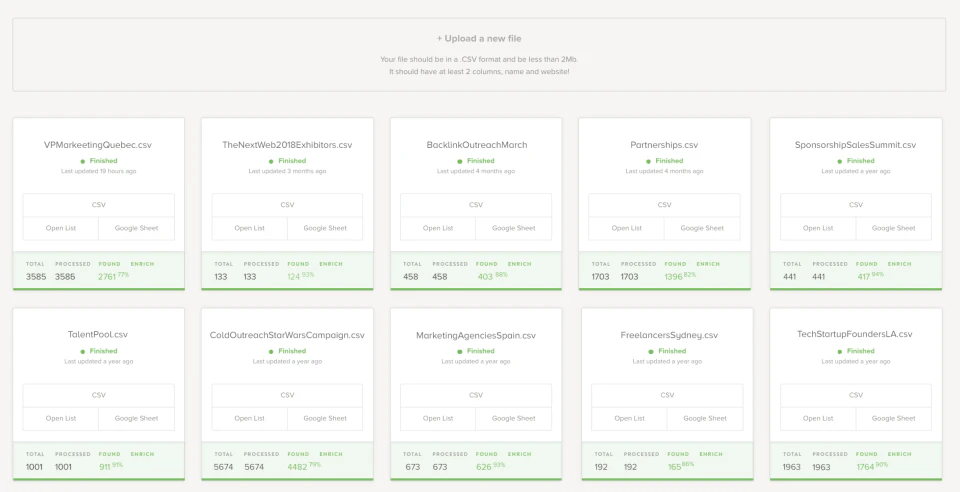Open List for FreelancersSydney.csv
The image size is (960, 492).
pos(629,418)
